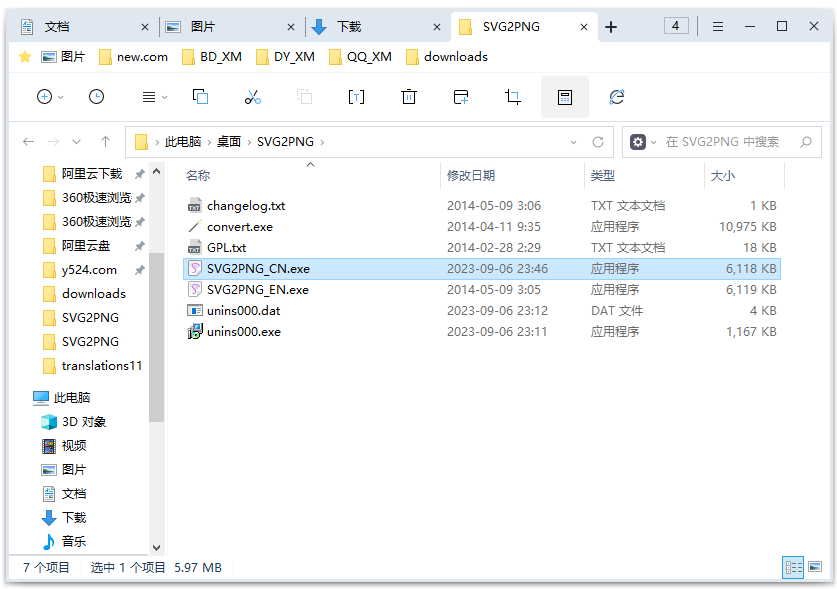The height and width of the screenshot is (589, 837).
Task: Click the chevron after 桌面 in breadcrumb
Action: click(x=249, y=142)
